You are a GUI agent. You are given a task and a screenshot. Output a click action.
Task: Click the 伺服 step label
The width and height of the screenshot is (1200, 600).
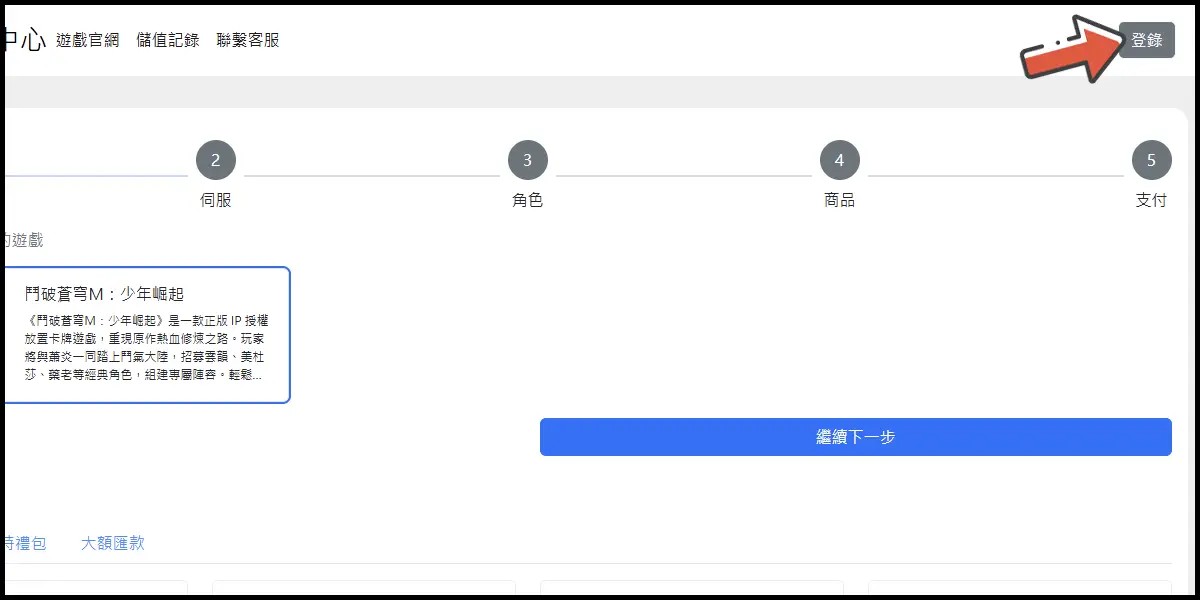coord(216,200)
